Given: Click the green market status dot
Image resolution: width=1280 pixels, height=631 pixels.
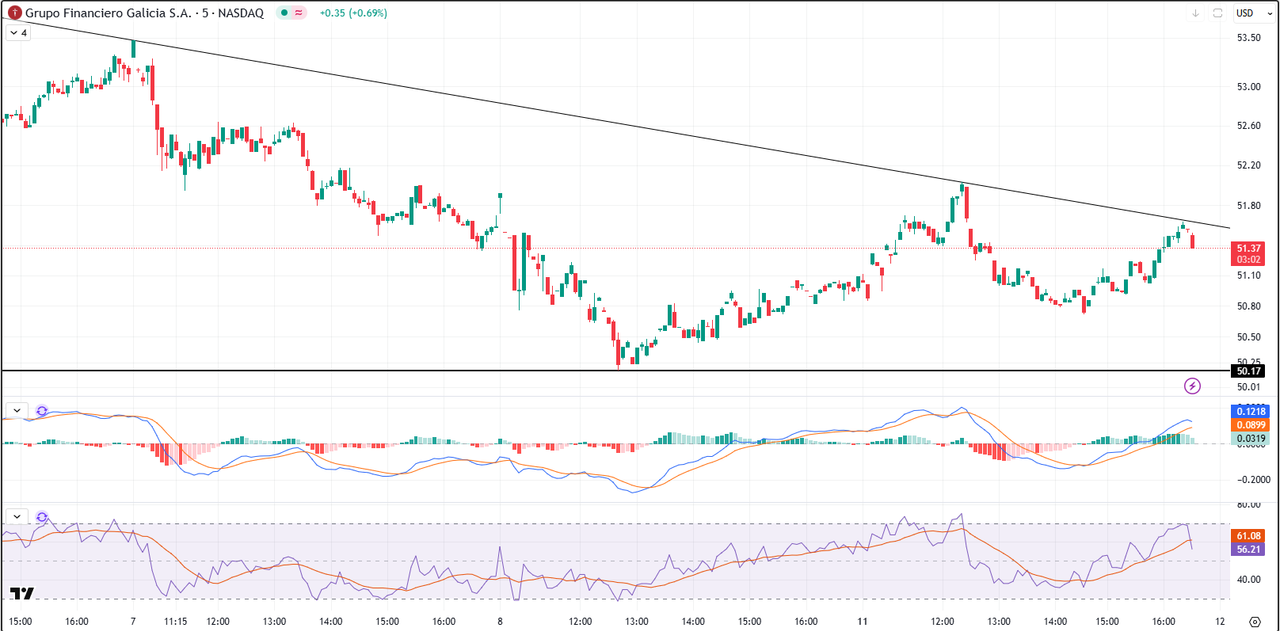Looking at the screenshot, I should [284, 13].
